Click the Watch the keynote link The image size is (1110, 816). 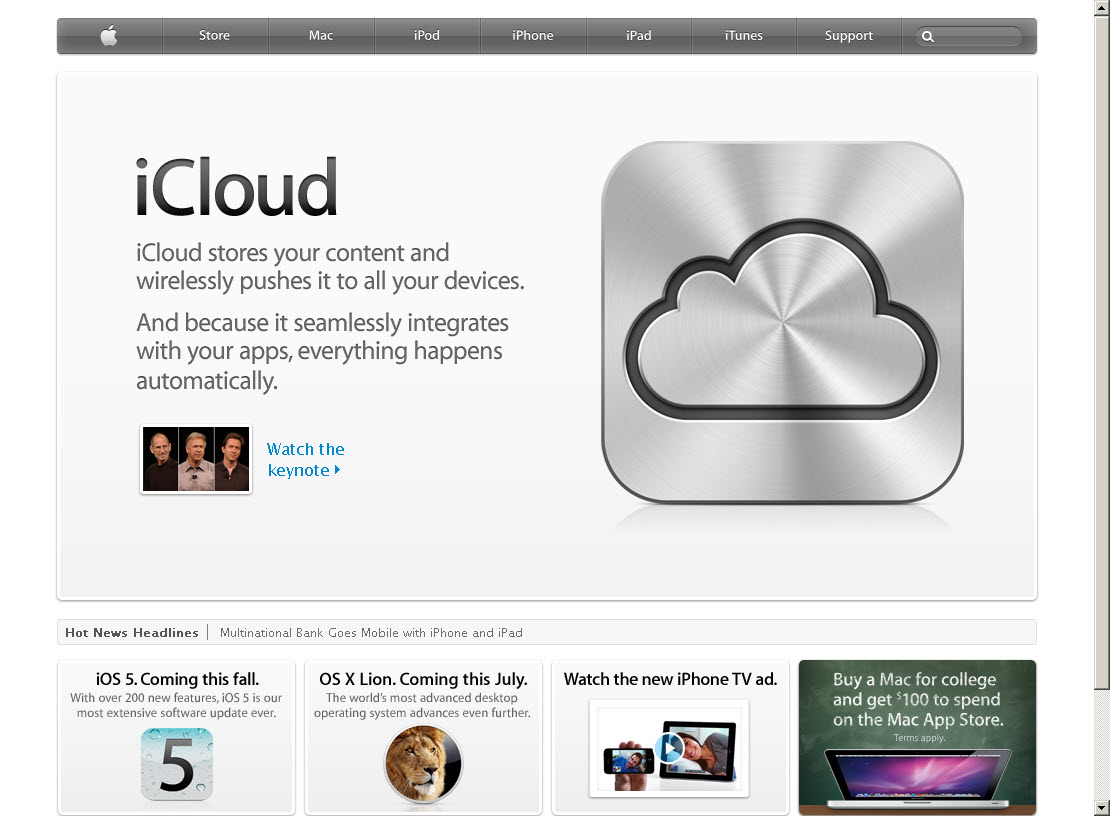[x=305, y=460]
